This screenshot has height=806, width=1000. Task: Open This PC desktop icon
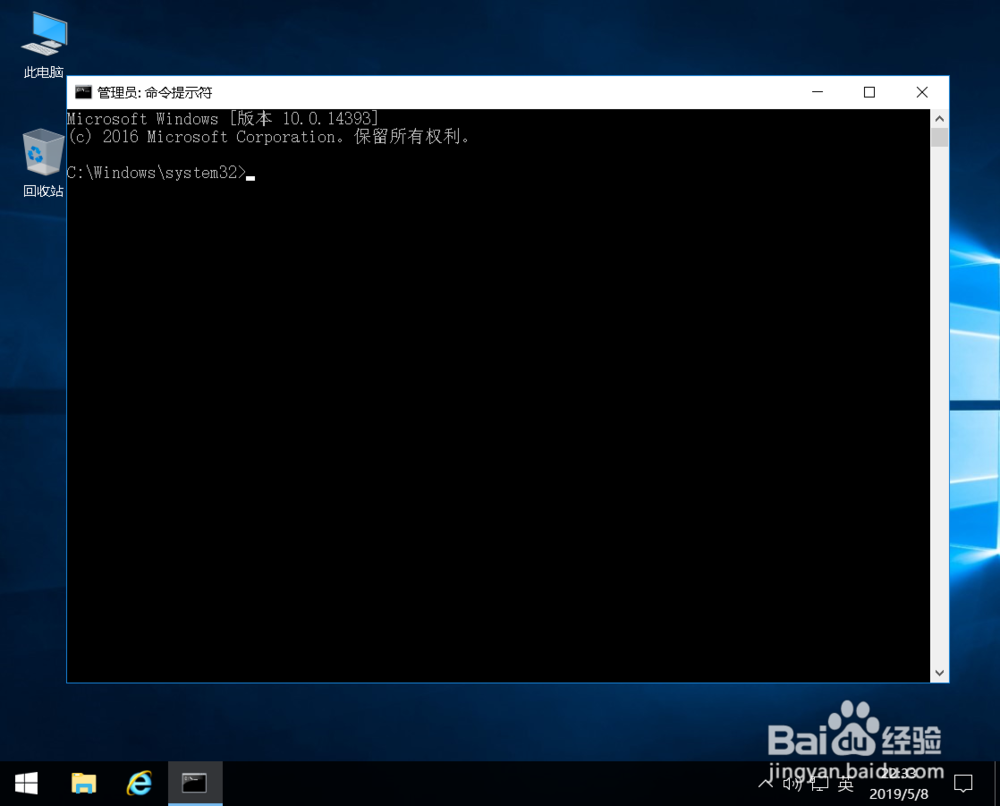coord(43,45)
